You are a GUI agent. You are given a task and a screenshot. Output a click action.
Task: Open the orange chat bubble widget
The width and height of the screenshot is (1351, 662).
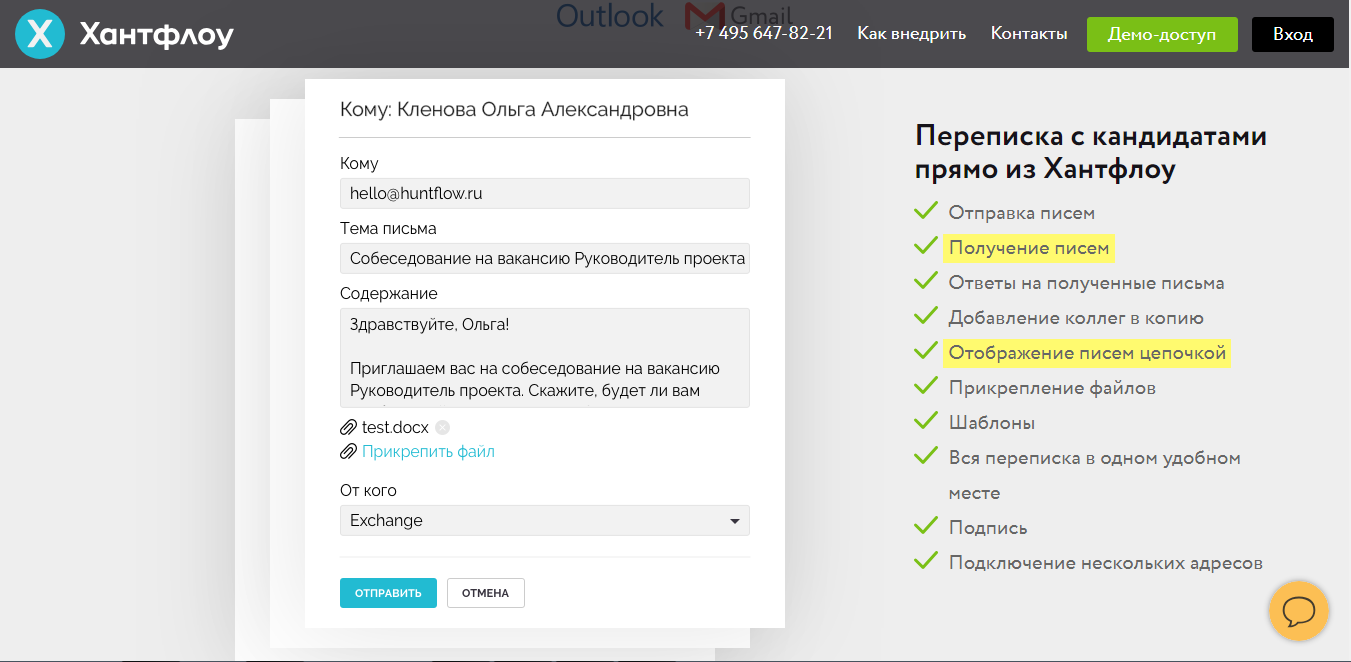1298,610
